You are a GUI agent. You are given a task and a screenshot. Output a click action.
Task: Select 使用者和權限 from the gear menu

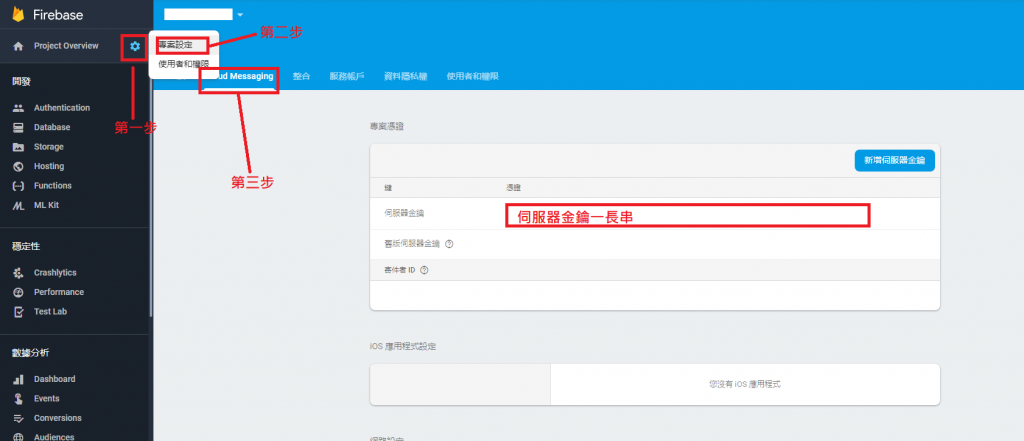[183, 64]
